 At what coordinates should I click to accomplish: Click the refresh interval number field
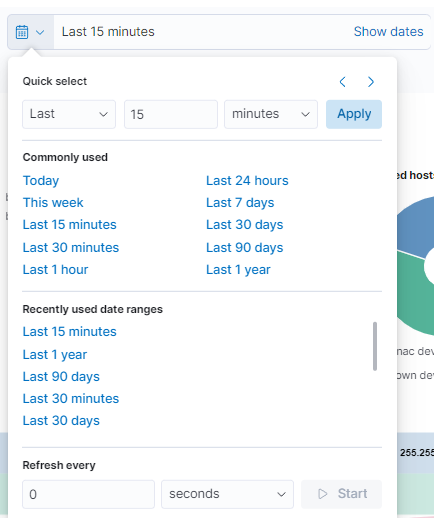pyautogui.click(x=88, y=494)
